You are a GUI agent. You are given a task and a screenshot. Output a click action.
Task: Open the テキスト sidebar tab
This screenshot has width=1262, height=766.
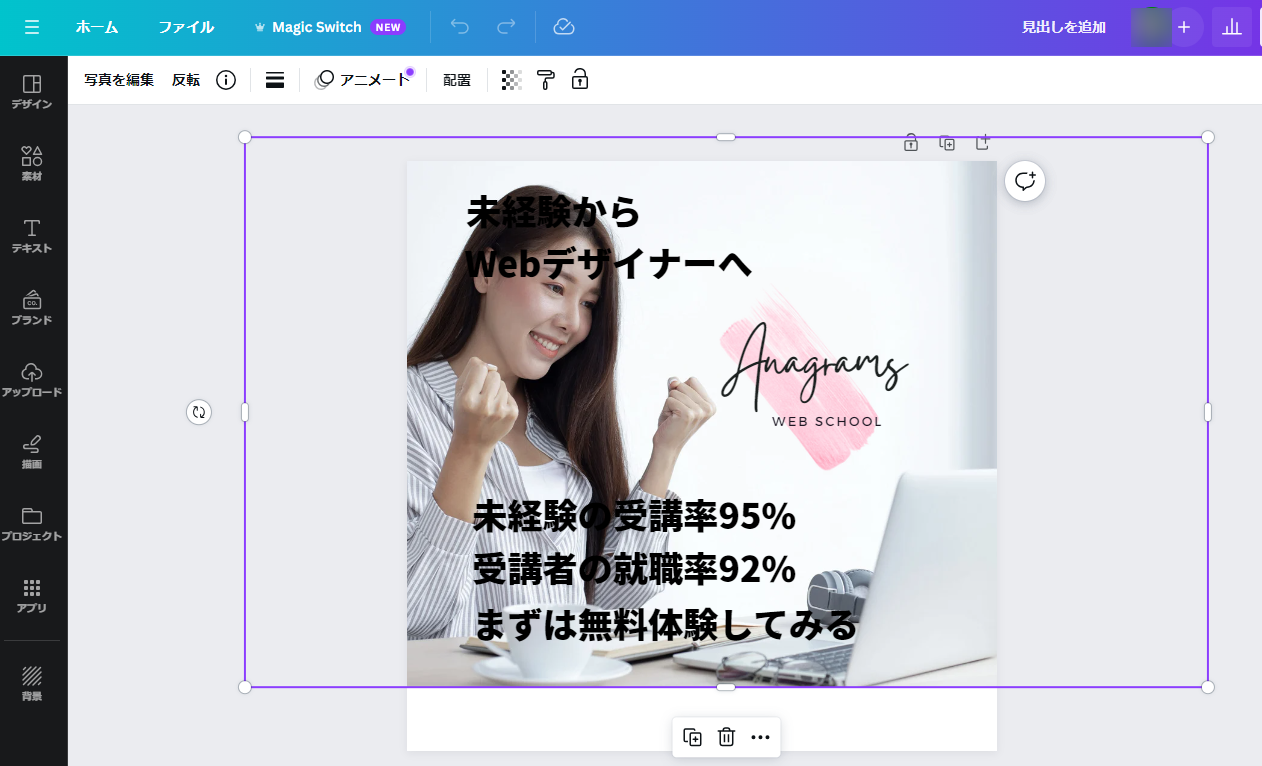[x=32, y=236]
